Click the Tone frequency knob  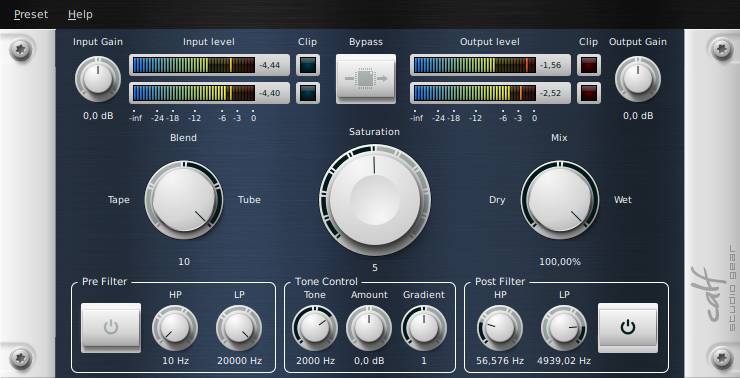(x=315, y=328)
